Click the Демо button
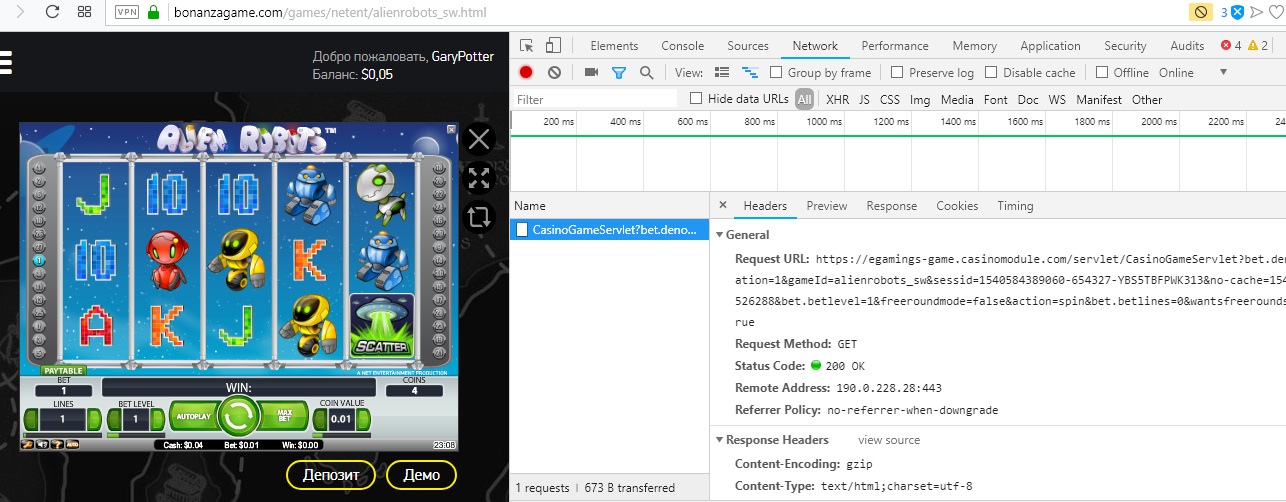 (x=421, y=474)
